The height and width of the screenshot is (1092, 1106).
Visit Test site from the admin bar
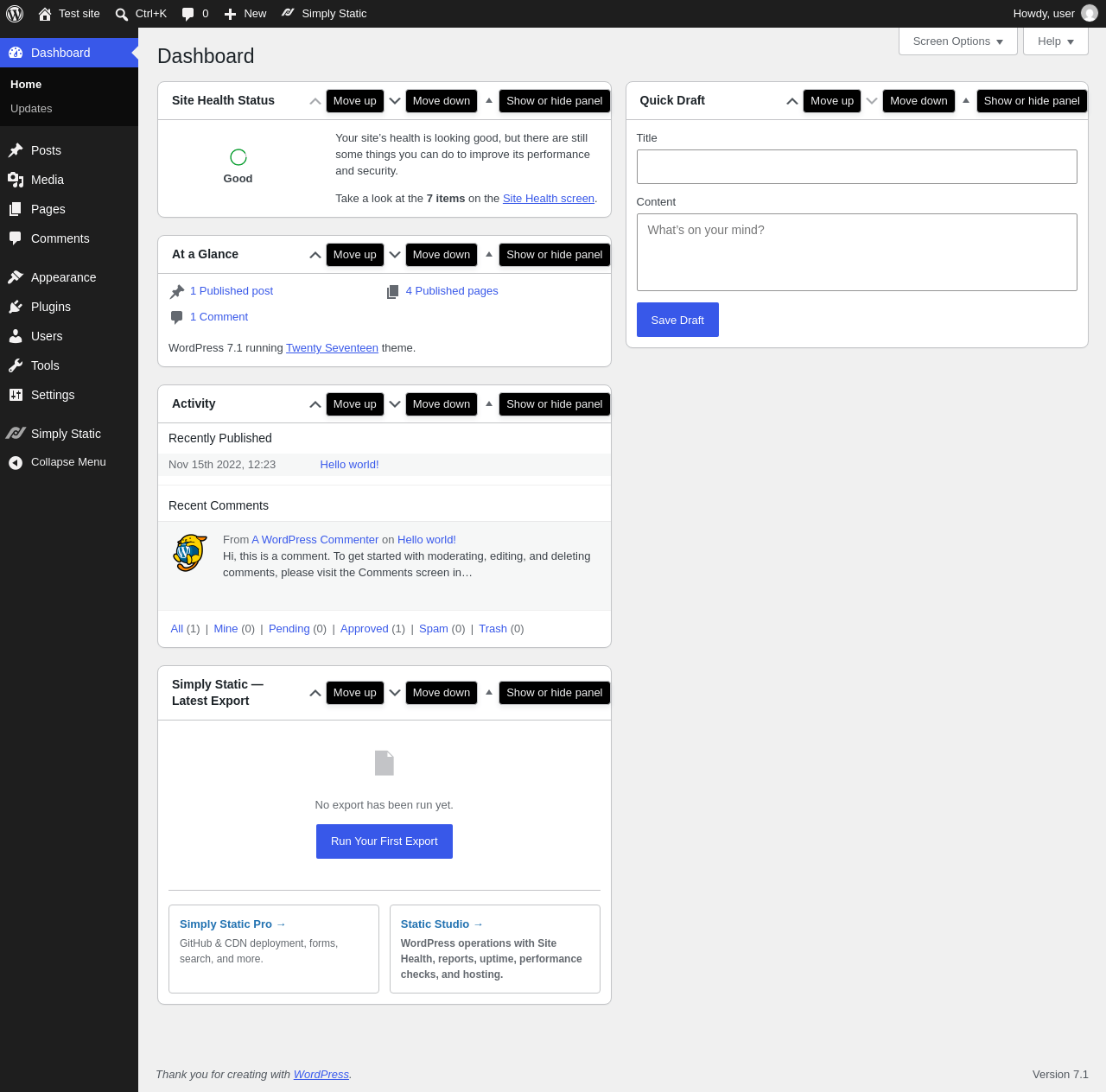(x=69, y=14)
